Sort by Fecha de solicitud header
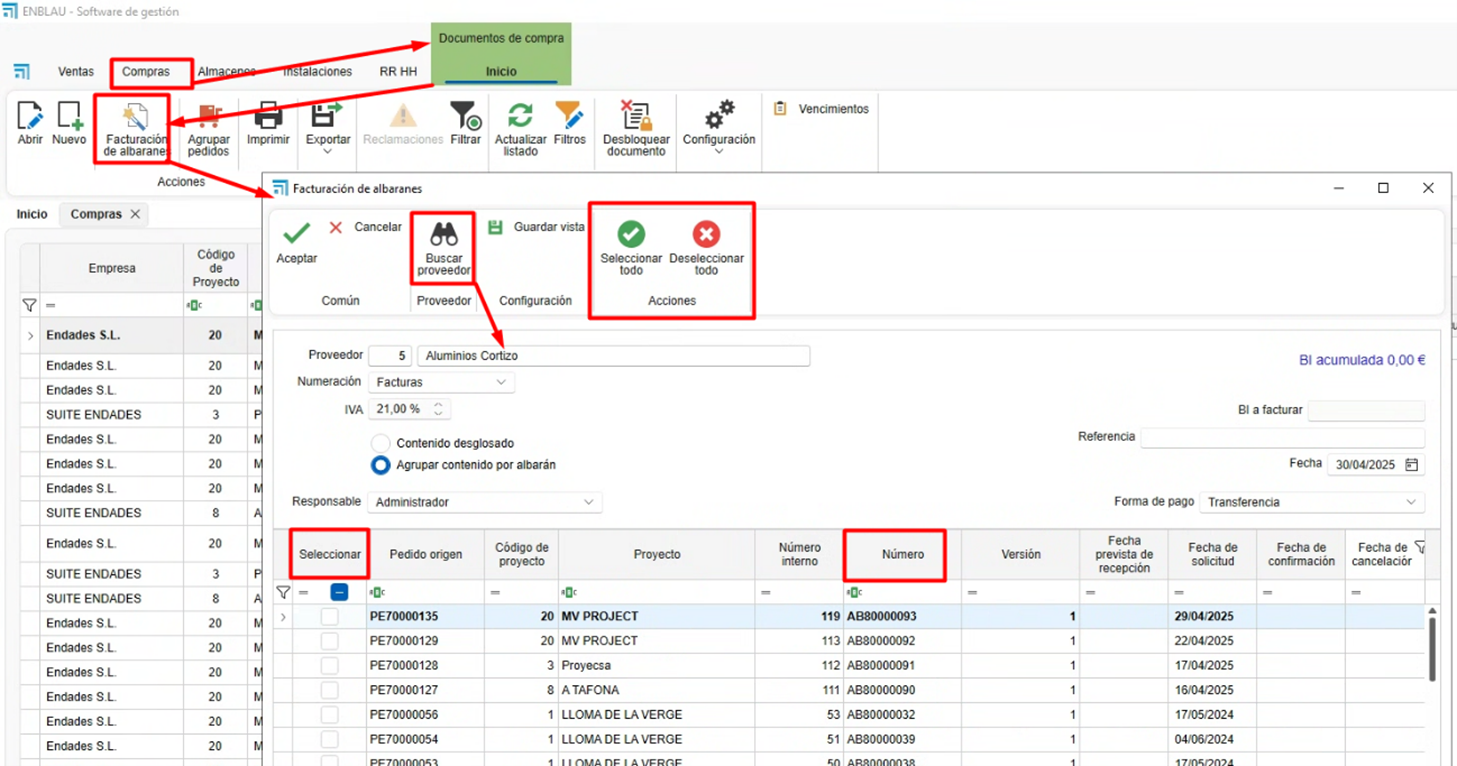This screenshot has height=766, width=1457. click(x=1213, y=554)
